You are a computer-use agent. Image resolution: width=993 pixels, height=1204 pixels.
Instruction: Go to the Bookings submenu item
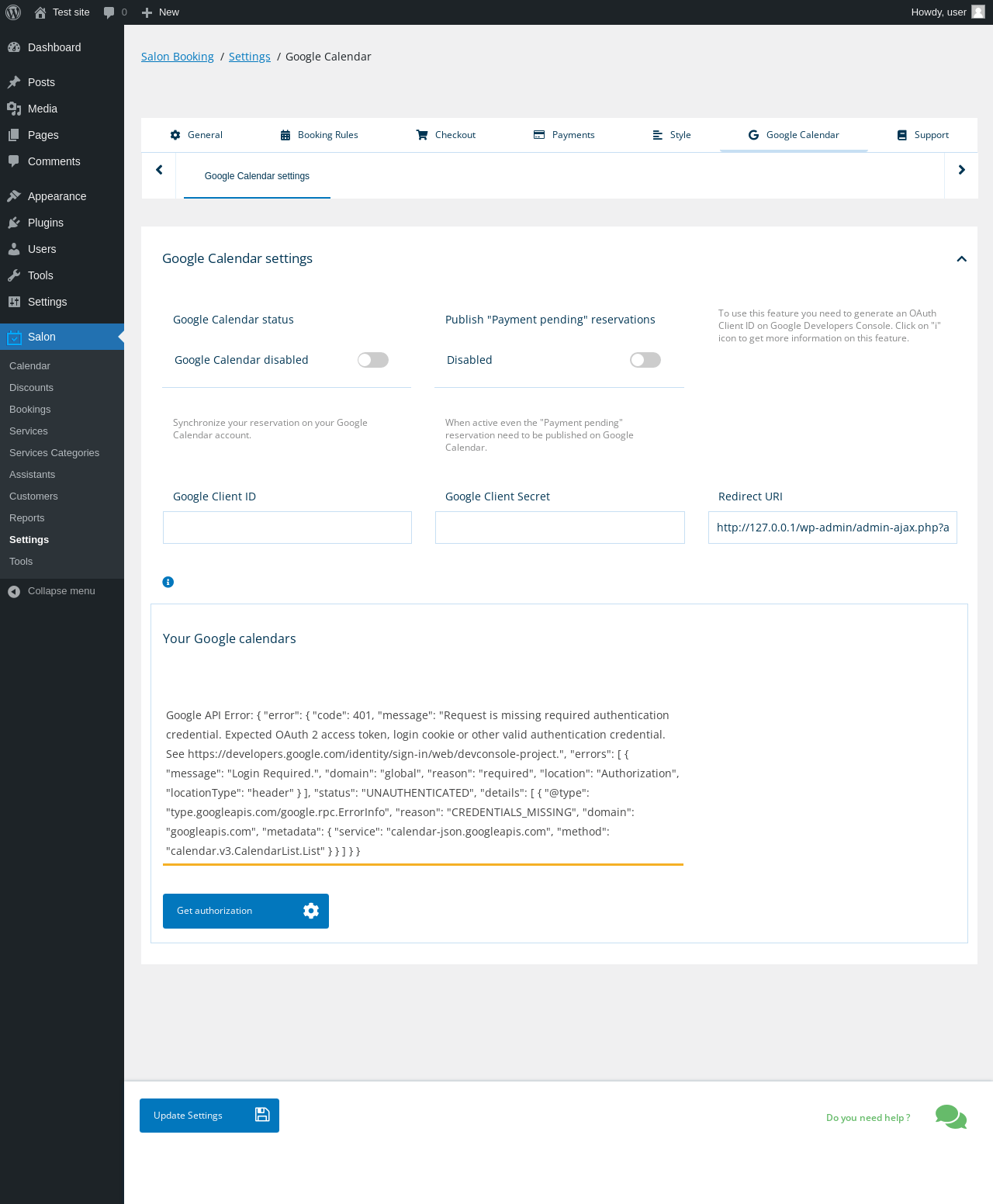click(x=29, y=410)
